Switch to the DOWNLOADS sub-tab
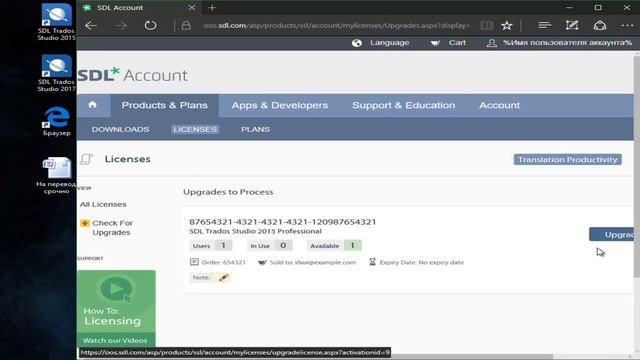Screen dimensions: 640x360 pos(120,129)
